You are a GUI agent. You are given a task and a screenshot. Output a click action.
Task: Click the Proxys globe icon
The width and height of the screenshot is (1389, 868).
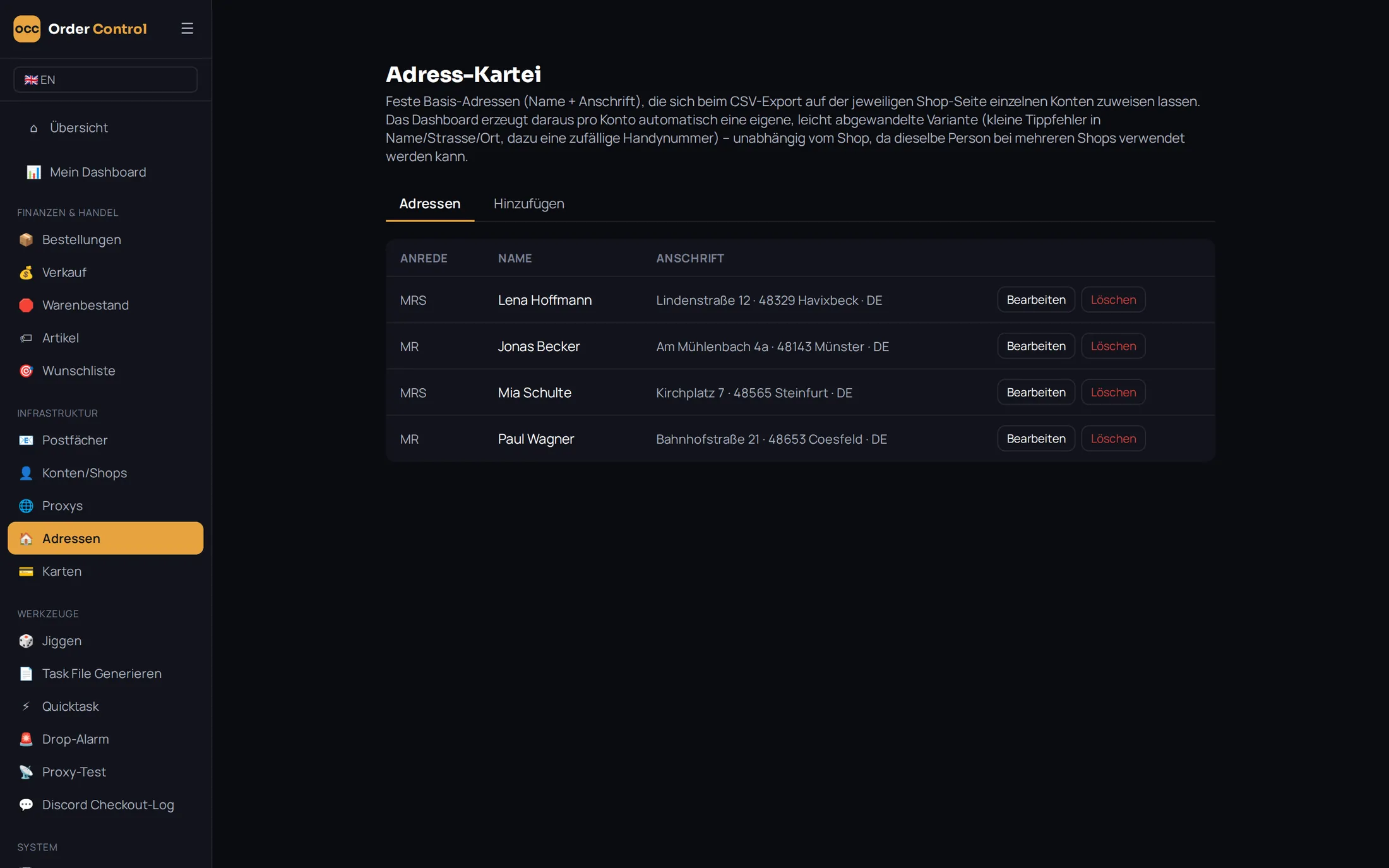26,506
